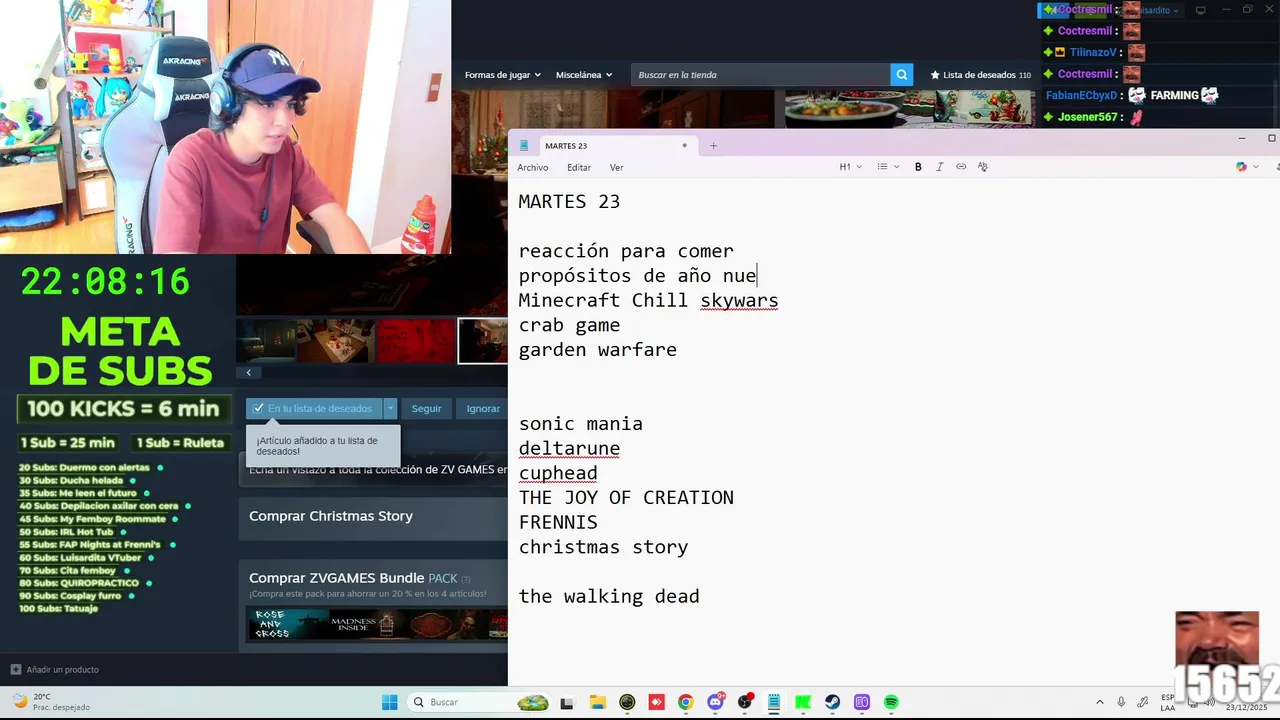Click the Notepad app icon in title bar
1280x720 pixels.
tap(524, 146)
